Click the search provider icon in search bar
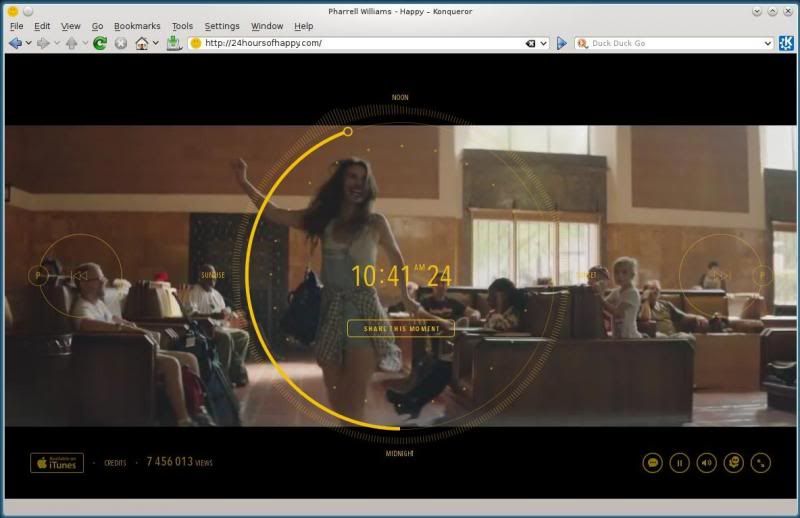Screen dimensions: 800x518 pos(582,43)
